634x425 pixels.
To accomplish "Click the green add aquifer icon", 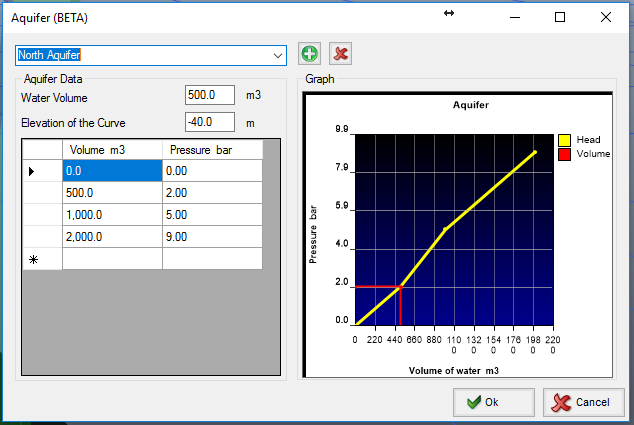I will point(310,54).
